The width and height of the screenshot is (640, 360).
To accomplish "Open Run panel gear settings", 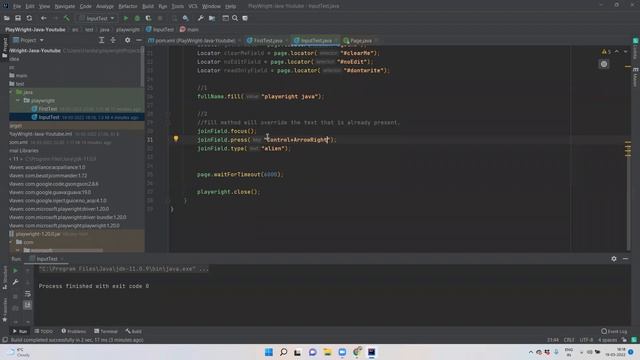I will (x=614, y=259).
